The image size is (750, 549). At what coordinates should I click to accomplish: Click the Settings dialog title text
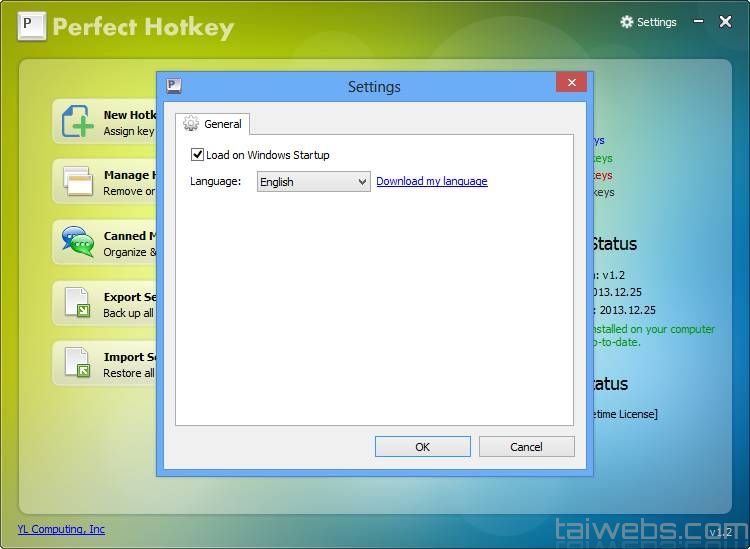pos(374,87)
